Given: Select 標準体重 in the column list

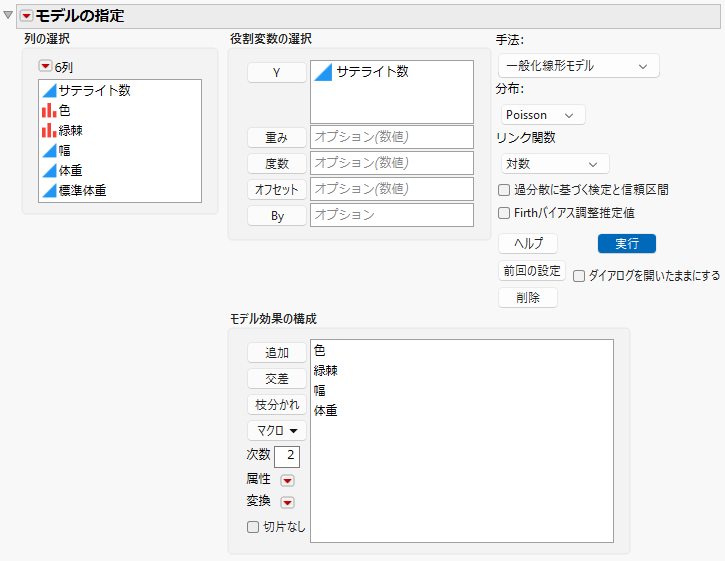Looking at the screenshot, I should point(82,190).
